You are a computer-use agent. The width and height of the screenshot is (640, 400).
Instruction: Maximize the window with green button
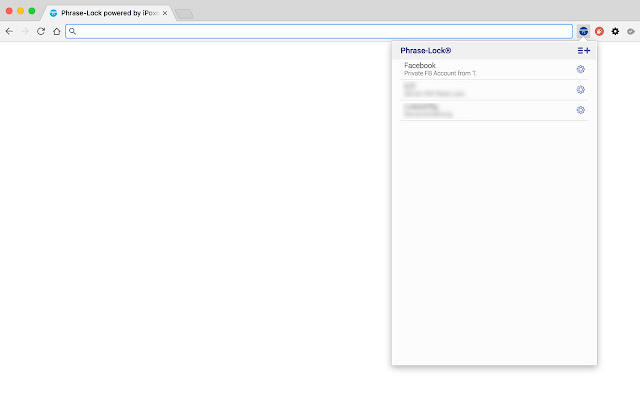pyautogui.click(x=32, y=11)
